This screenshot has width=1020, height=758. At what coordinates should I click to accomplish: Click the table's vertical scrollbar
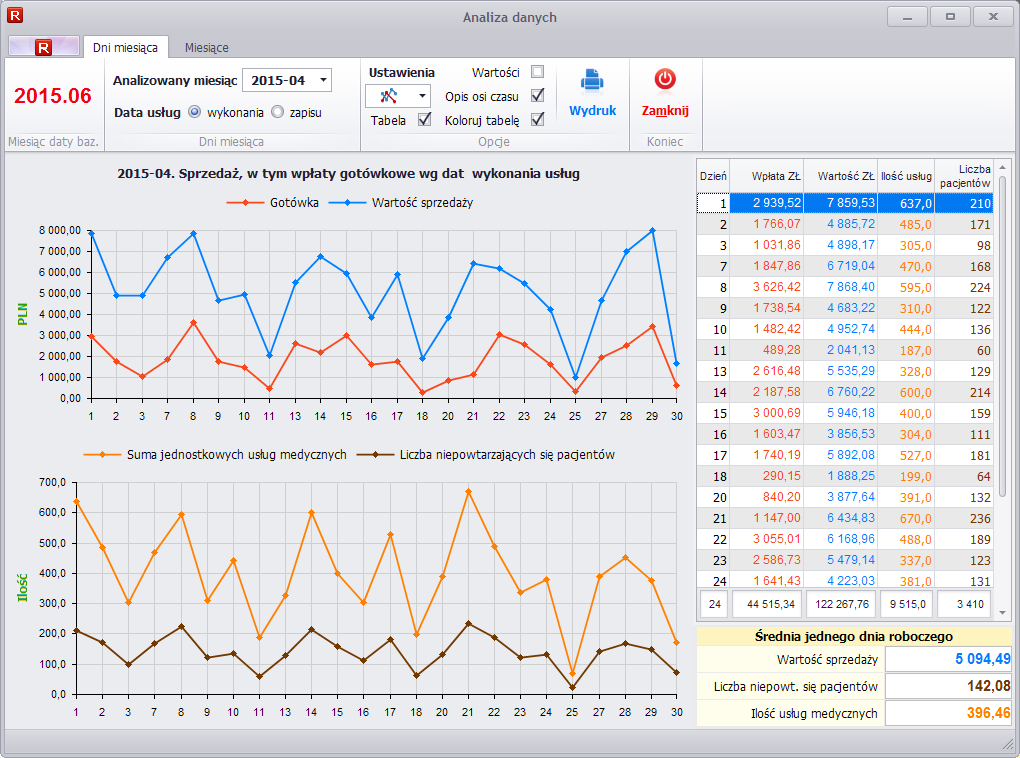pyautogui.click(x=1002, y=335)
